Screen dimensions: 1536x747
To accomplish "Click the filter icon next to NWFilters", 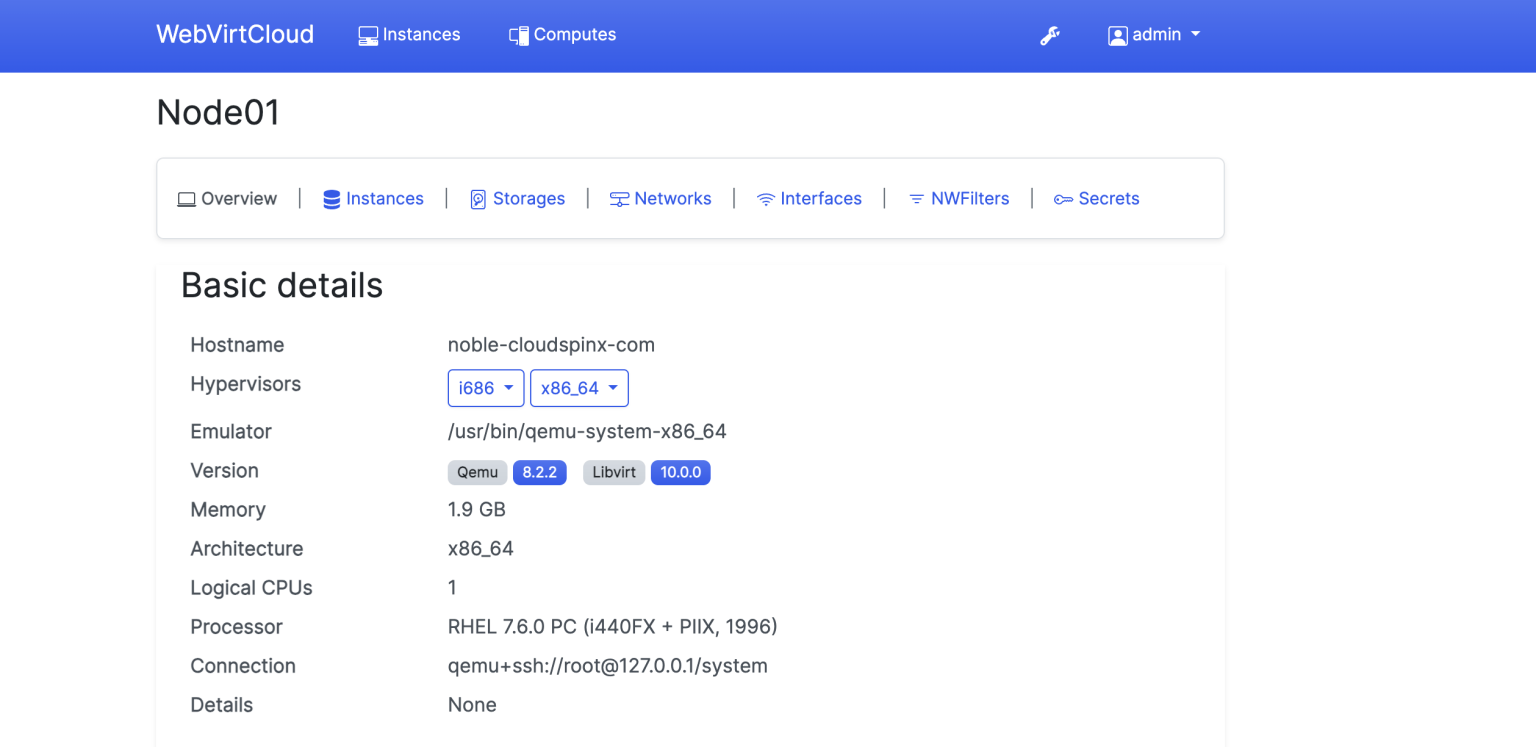I will click(917, 198).
